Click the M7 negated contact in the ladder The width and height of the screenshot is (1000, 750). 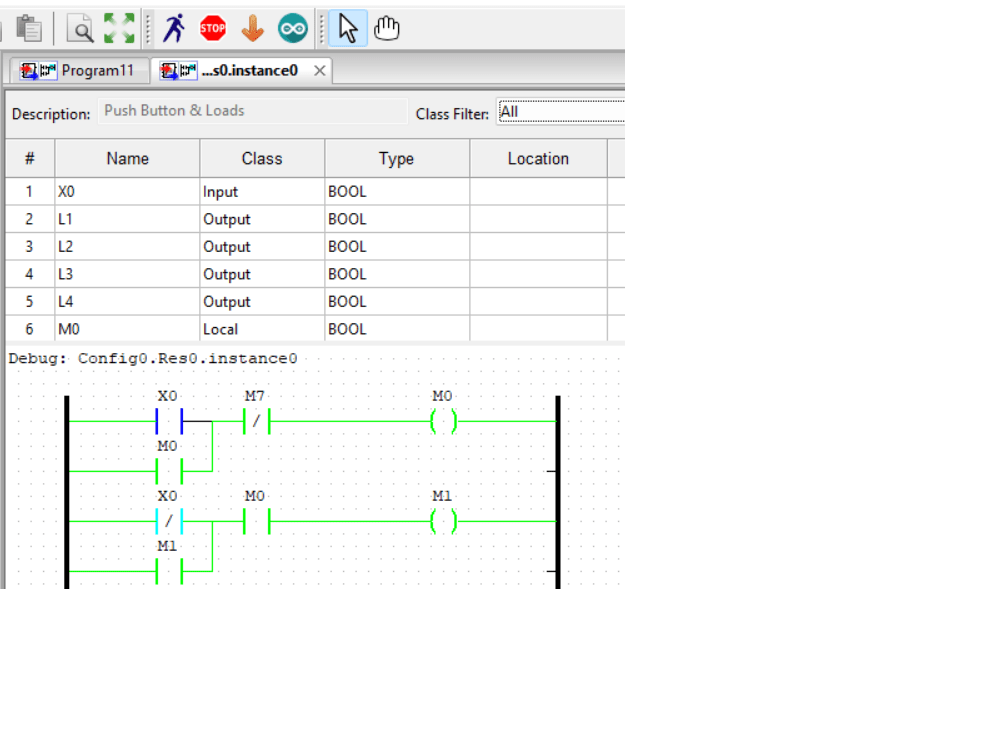tap(256, 421)
